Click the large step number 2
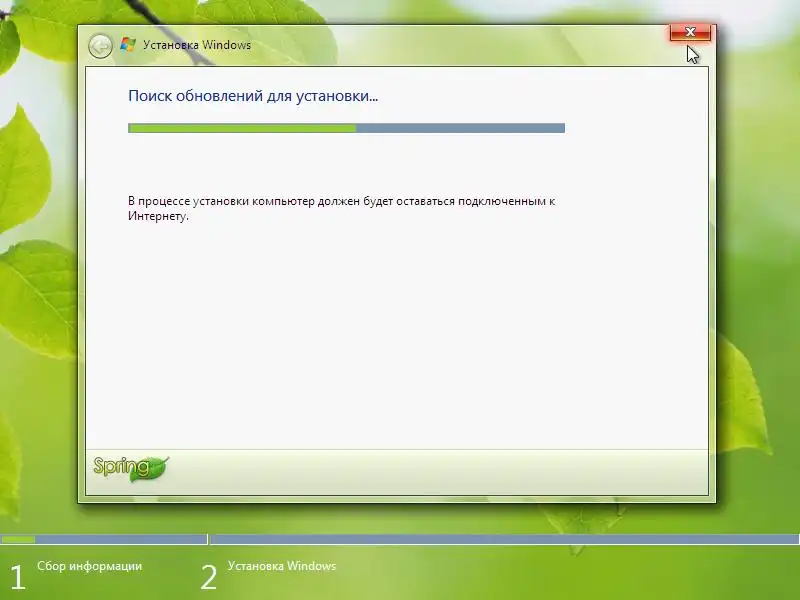This screenshot has width=800, height=600. (x=209, y=578)
